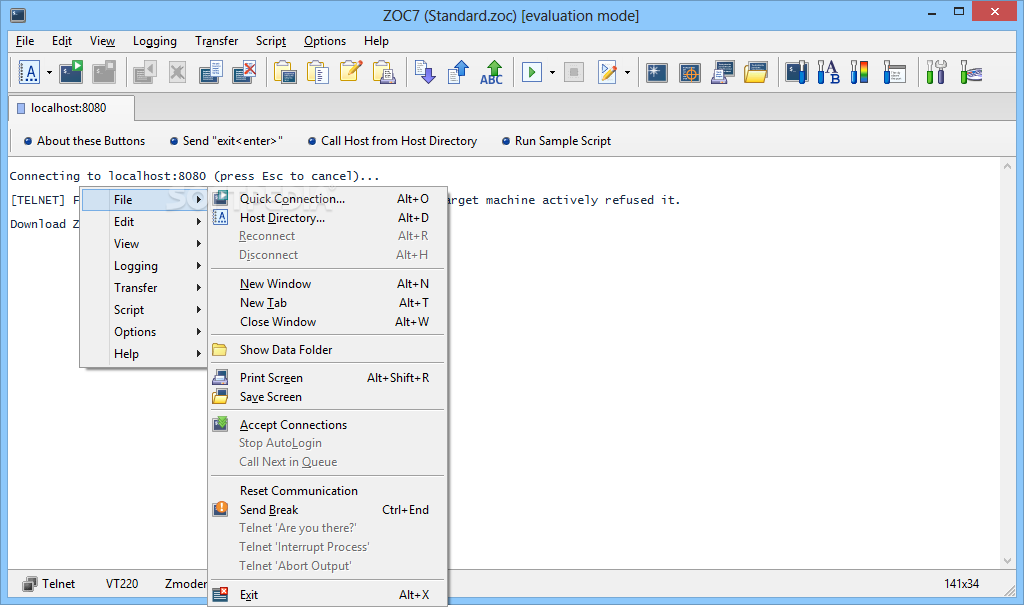Expand the Host Directory dropdown arrow in toolbar
This screenshot has height=607, width=1024.
49,72
